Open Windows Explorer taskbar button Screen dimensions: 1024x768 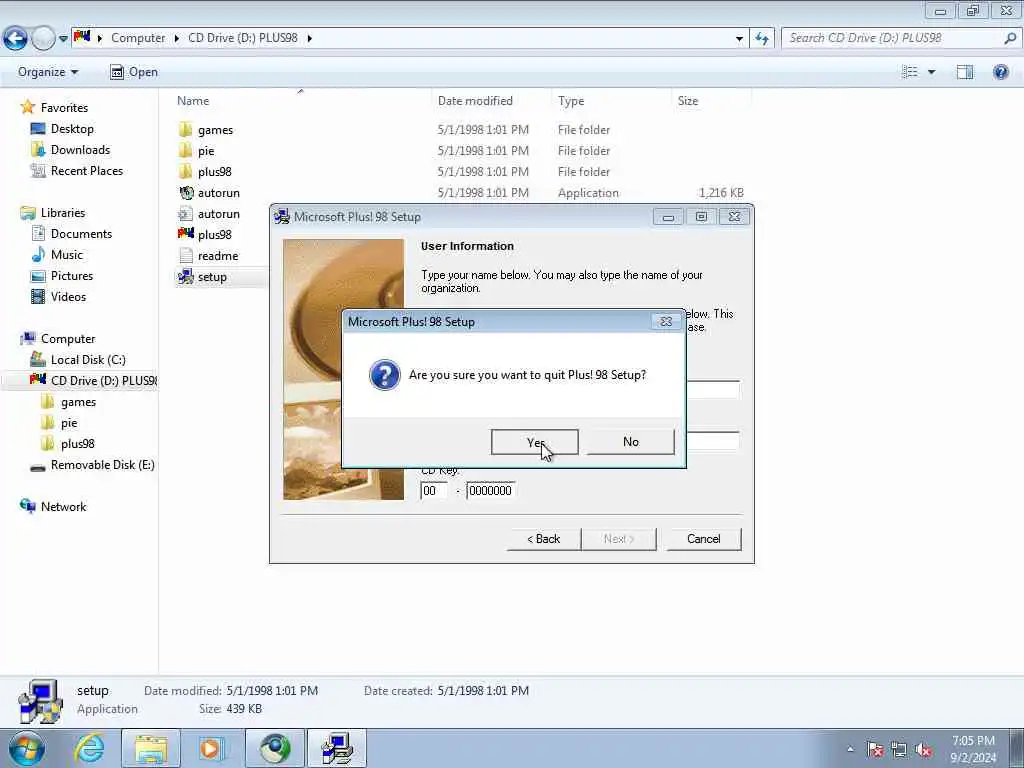[x=151, y=748]
